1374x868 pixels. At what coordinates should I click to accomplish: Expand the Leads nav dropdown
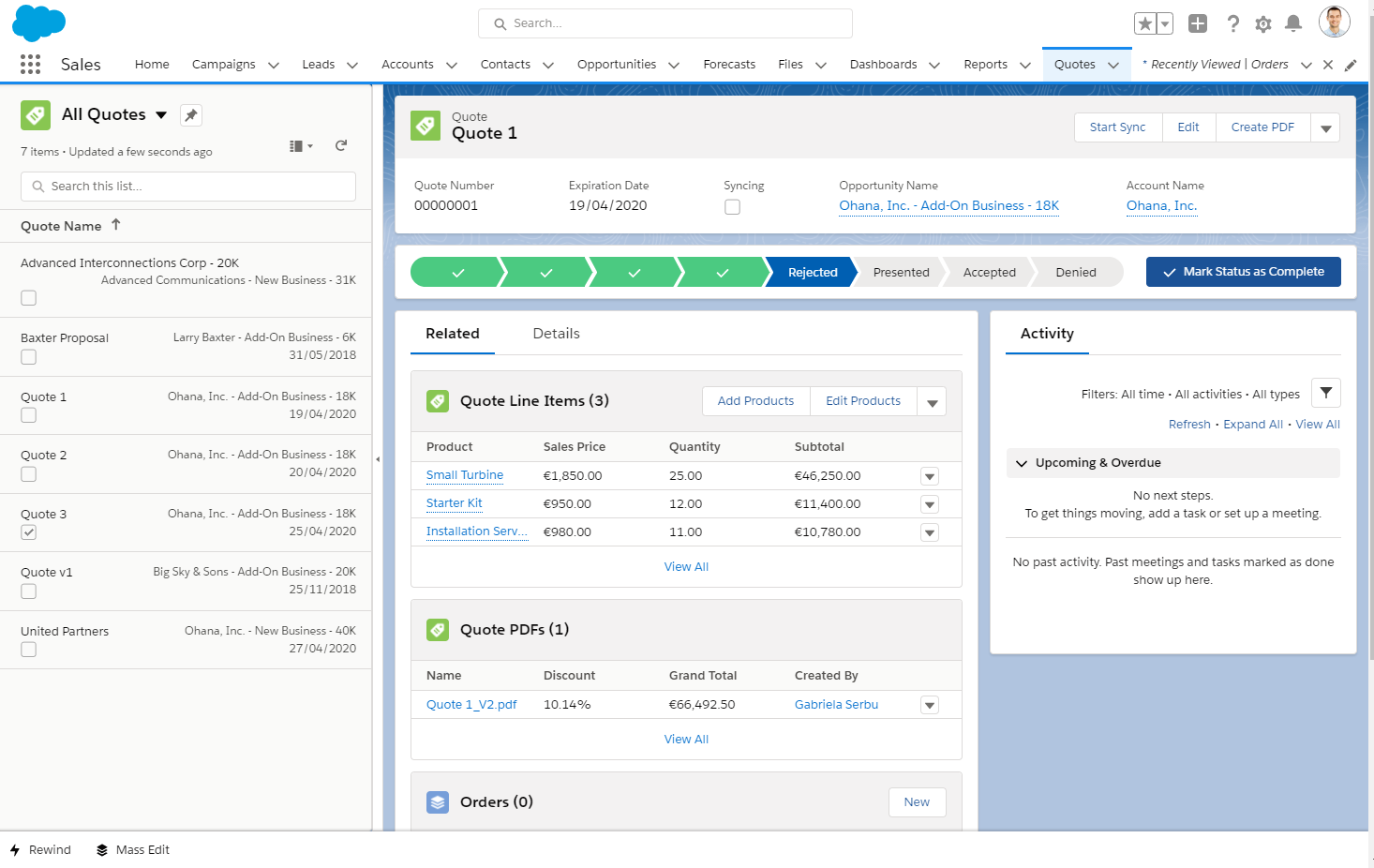tap(352, 65)
